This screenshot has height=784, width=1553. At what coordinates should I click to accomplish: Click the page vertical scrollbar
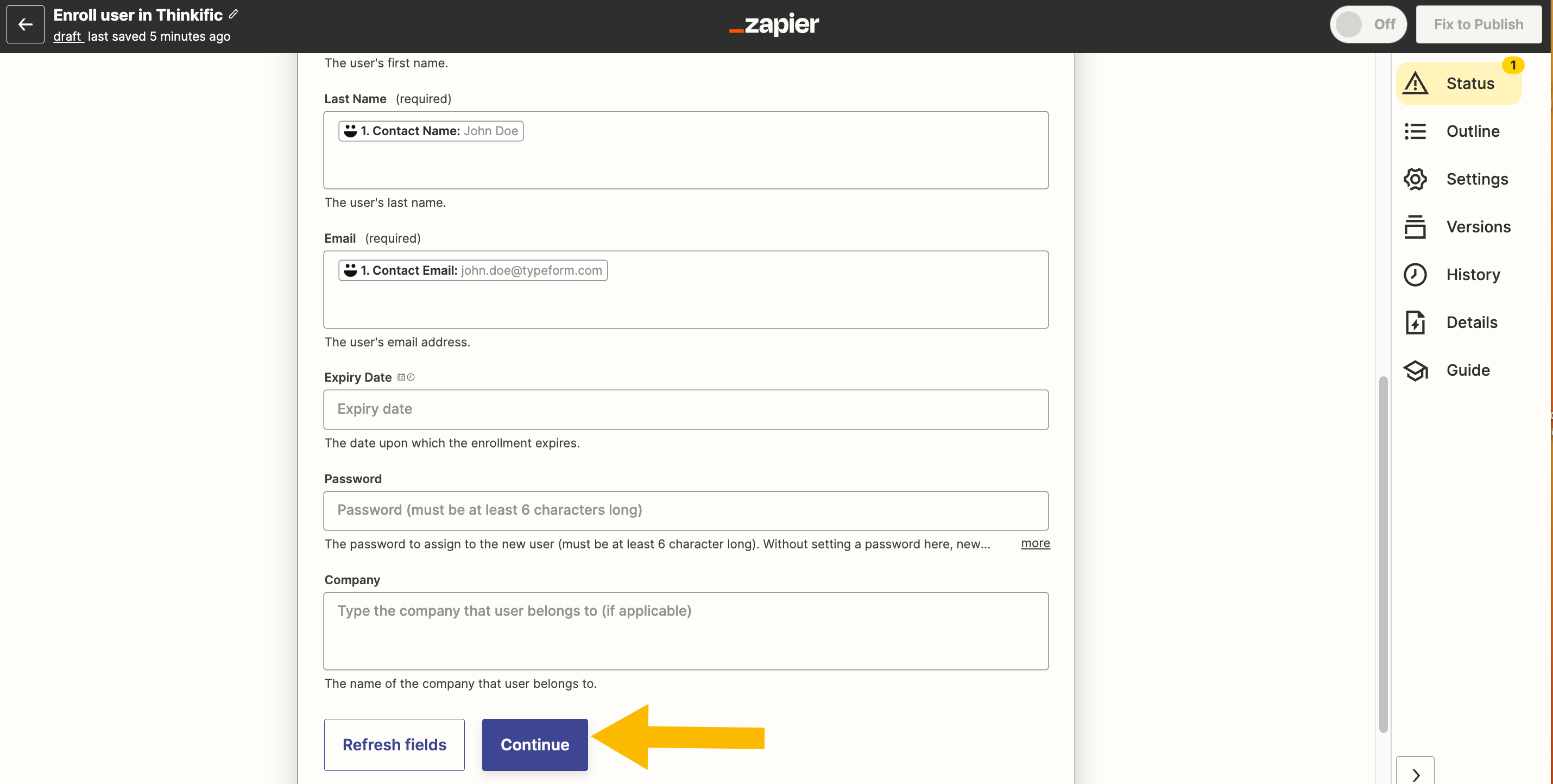tap(1384, 554)
